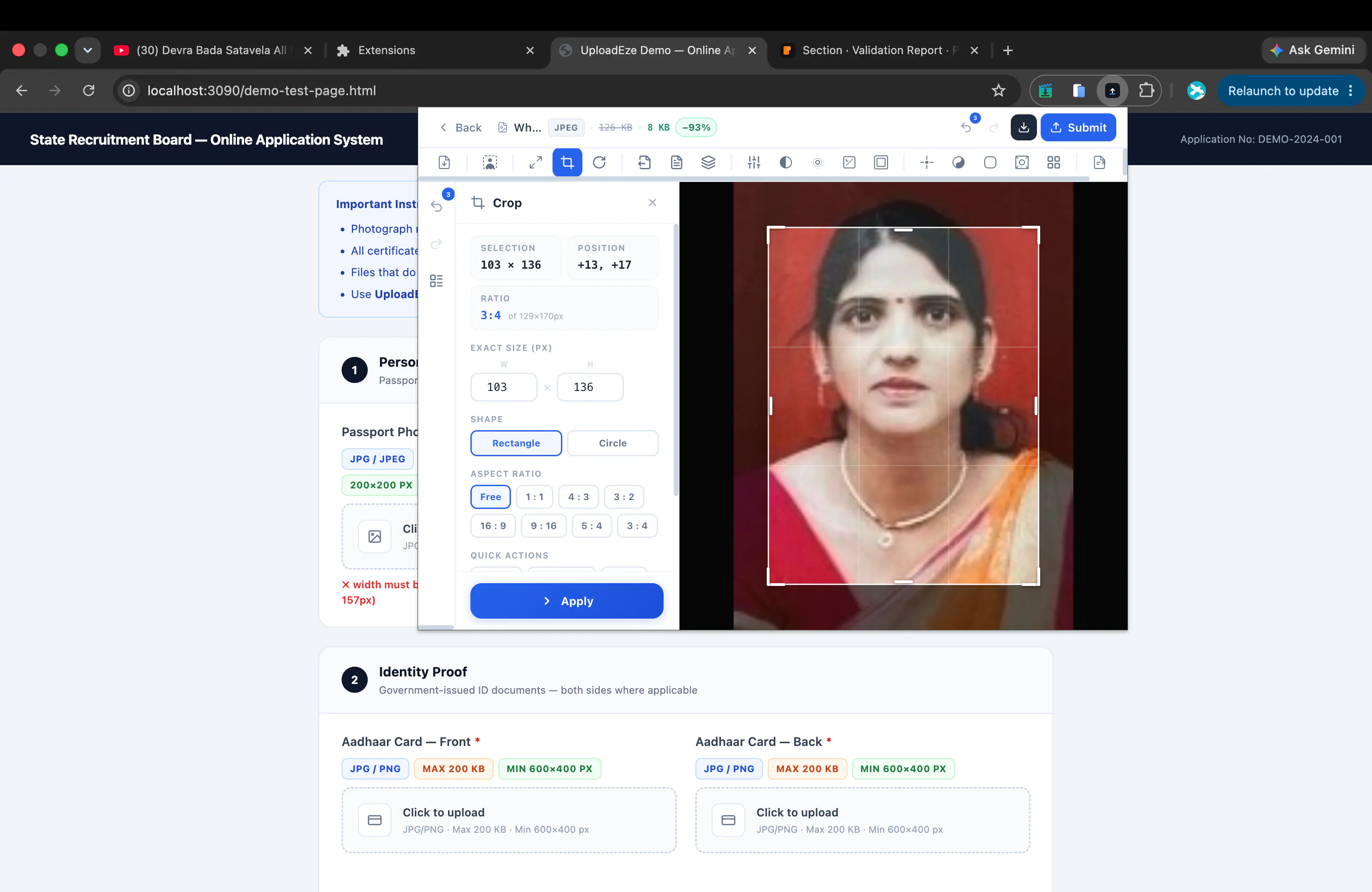Open the portrait subject-selection tool

click(490, 162)
